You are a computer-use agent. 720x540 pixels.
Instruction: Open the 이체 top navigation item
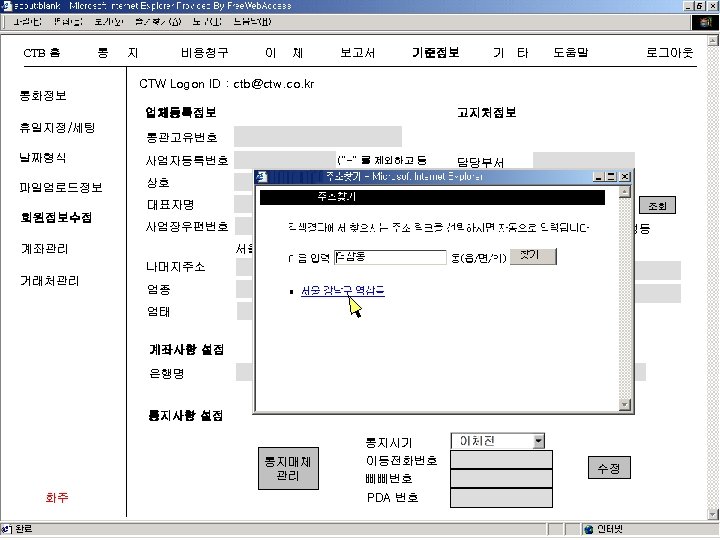coord(284,53)
